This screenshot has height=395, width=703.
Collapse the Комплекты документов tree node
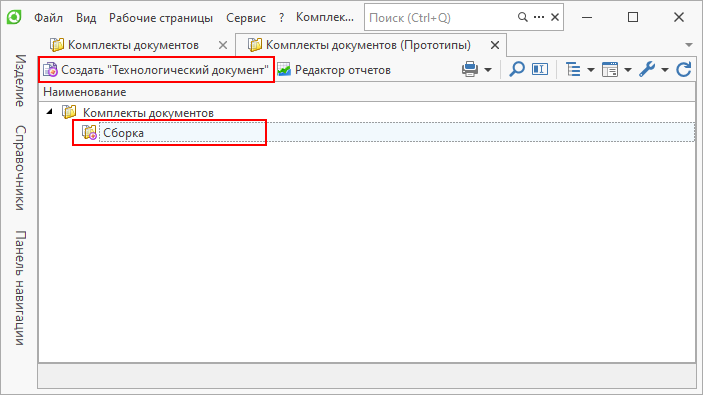[x=50, y=112]
